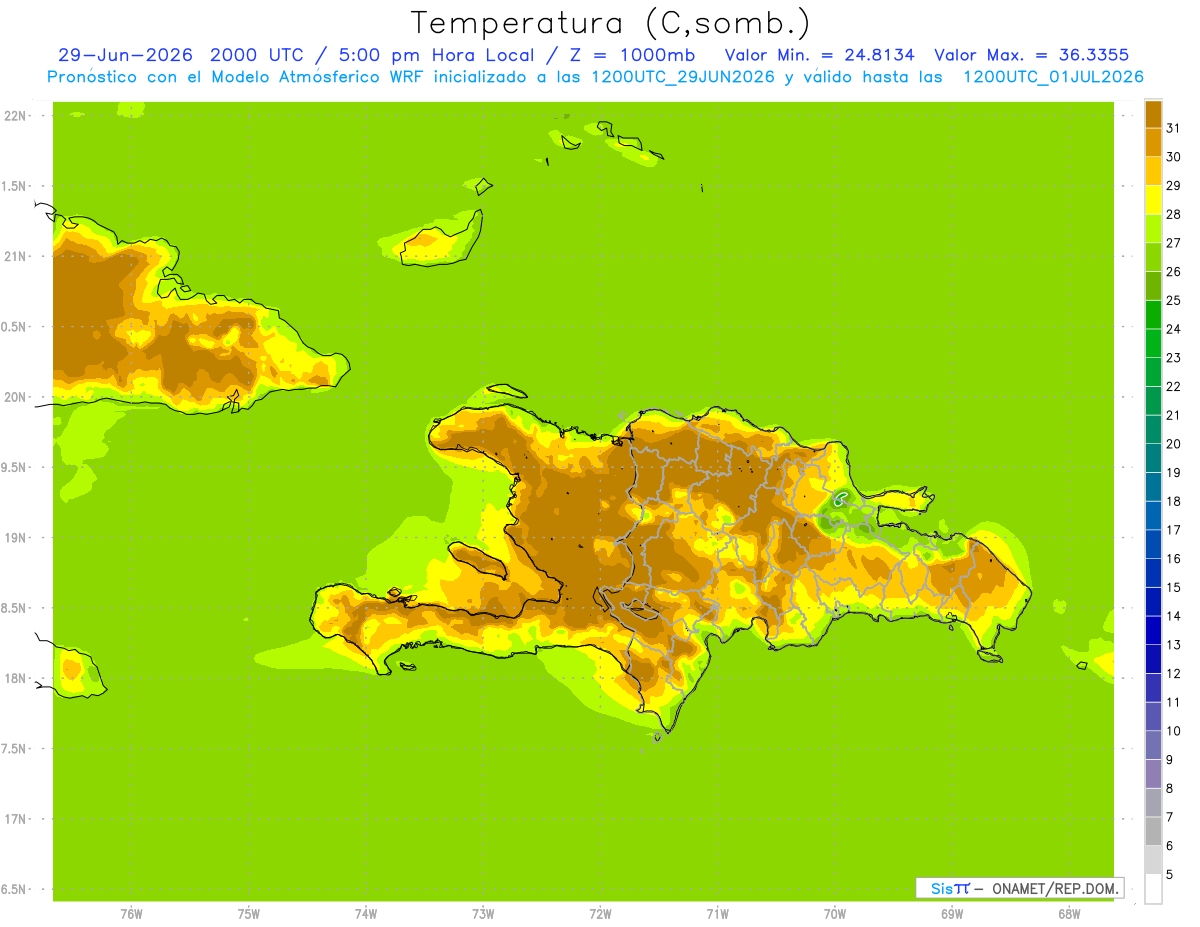Select the init time "1200UTC_29JUN2026"

point(683,77)
